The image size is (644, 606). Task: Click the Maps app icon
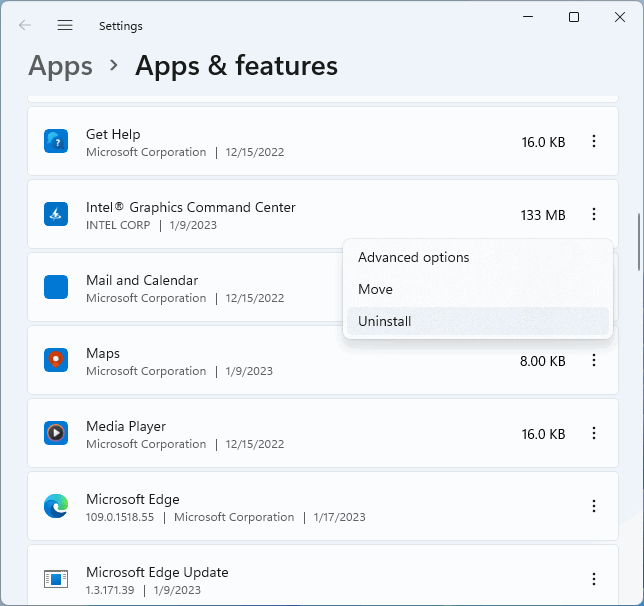[x=56, y=361]
